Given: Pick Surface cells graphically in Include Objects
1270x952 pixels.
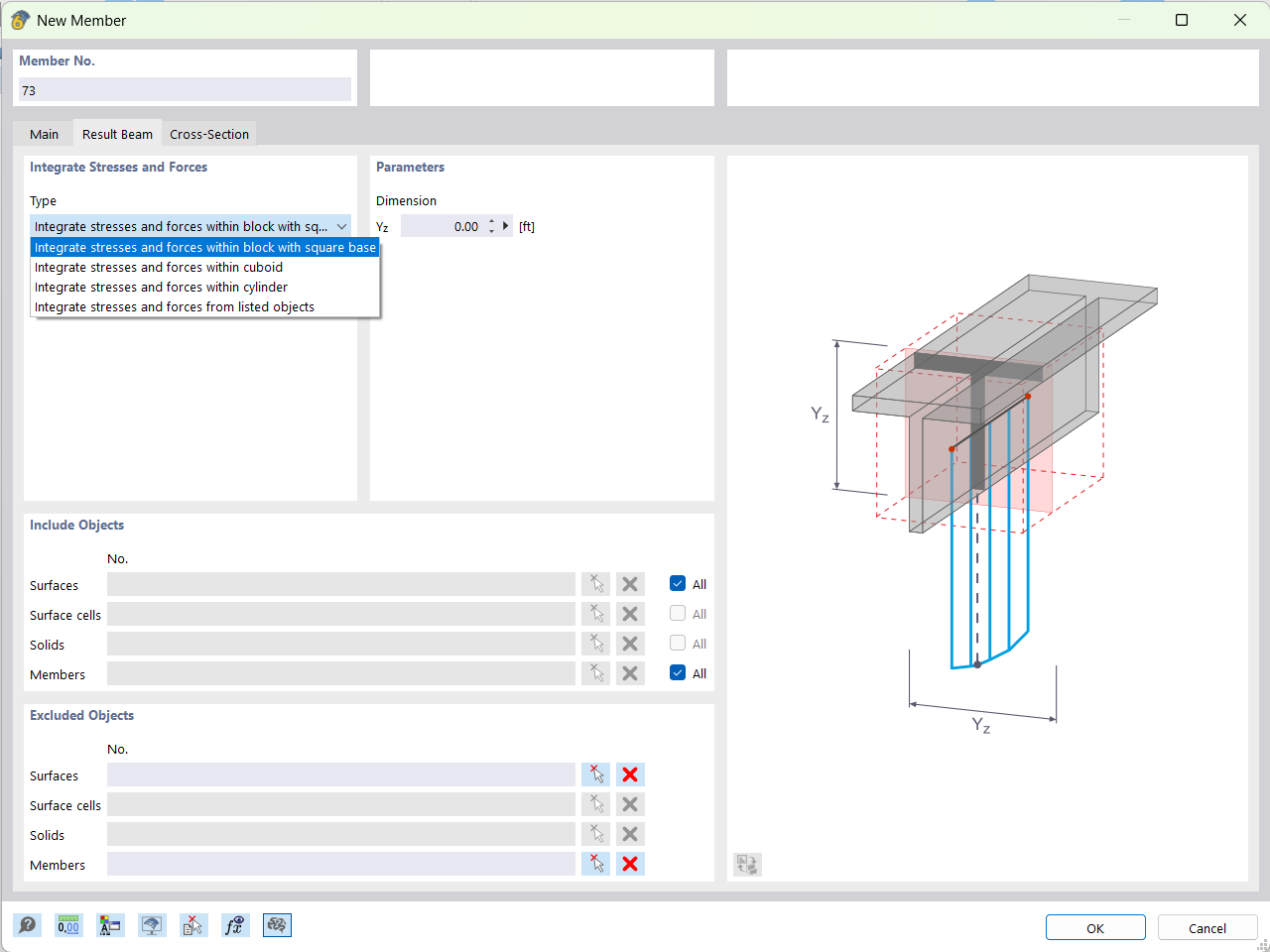Looking at the screenshot, I should coord(596,614).
